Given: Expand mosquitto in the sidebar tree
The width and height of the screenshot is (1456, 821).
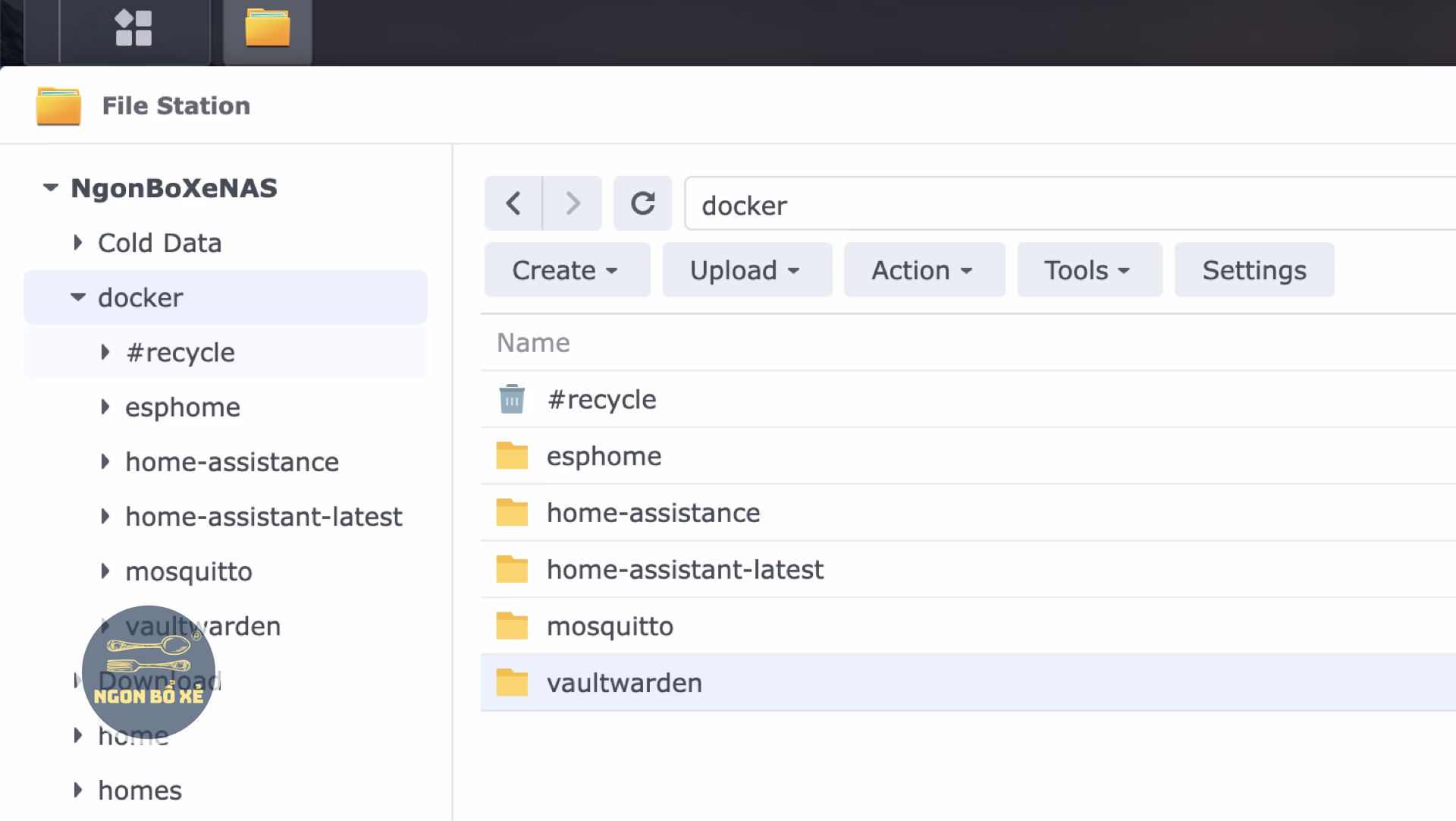Looking at the screenshot, I should [105, 571].
